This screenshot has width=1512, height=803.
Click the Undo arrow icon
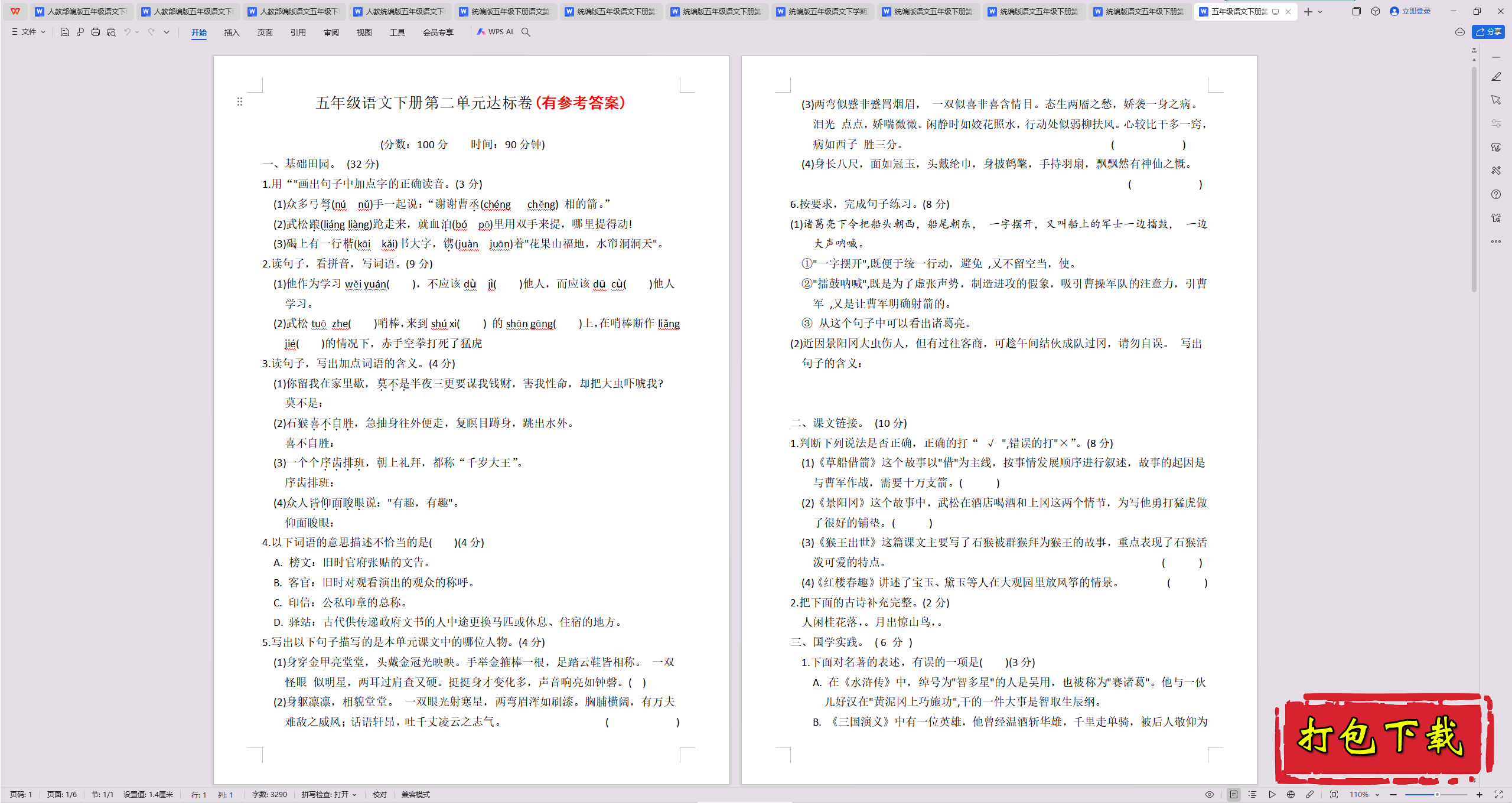[x=127, y=32]
